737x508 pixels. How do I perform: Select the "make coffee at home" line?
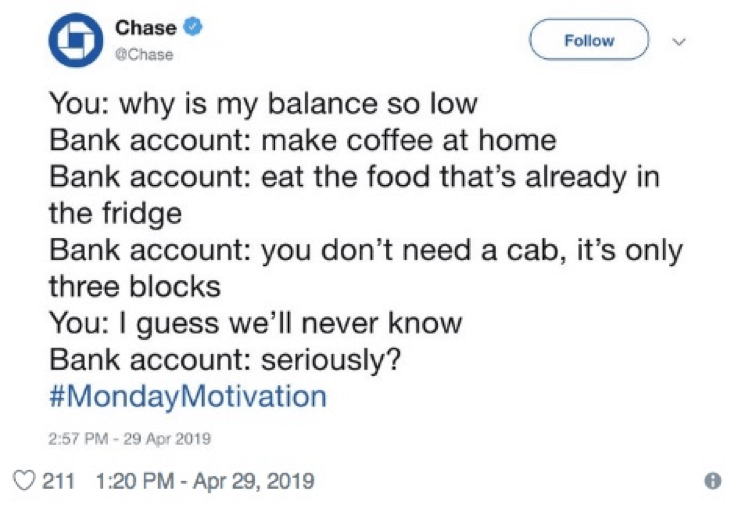click(408, 140)
